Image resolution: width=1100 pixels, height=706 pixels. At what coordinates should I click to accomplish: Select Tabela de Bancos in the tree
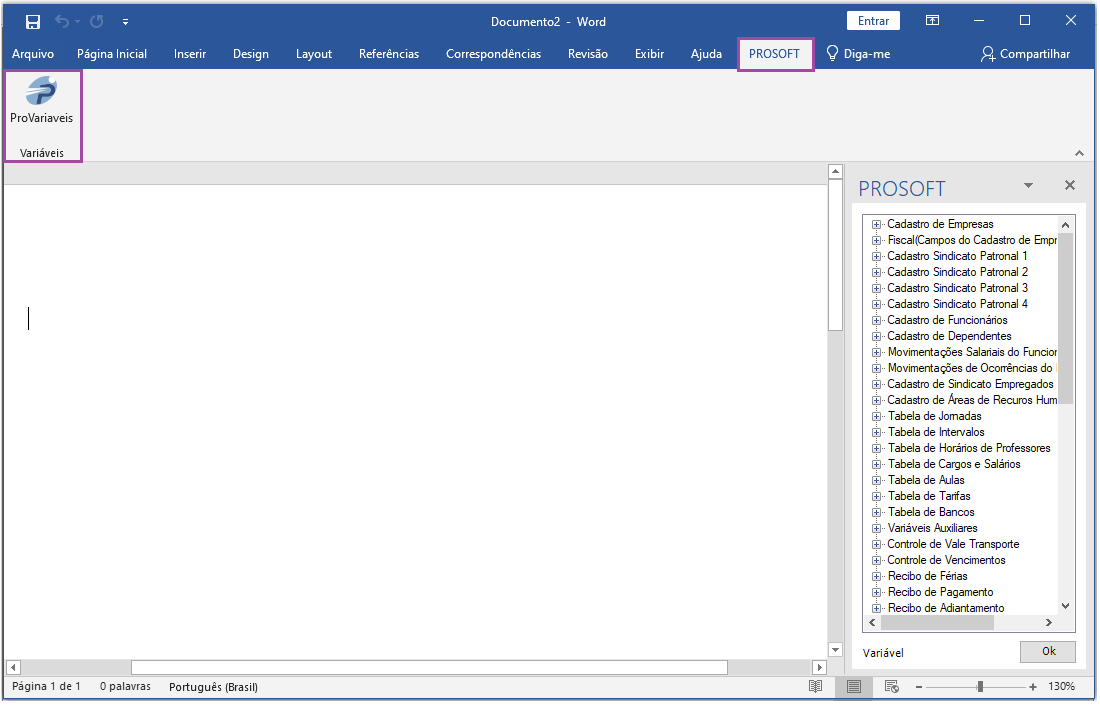(931, 512)
